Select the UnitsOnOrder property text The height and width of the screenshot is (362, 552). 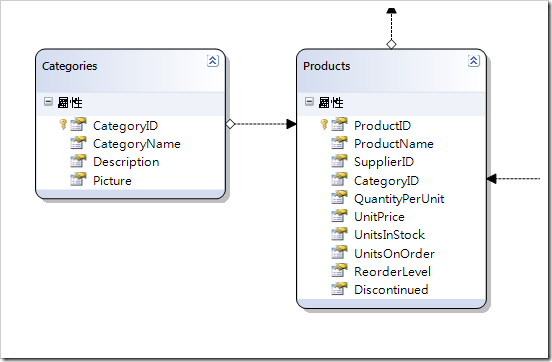tap(394, 254)
